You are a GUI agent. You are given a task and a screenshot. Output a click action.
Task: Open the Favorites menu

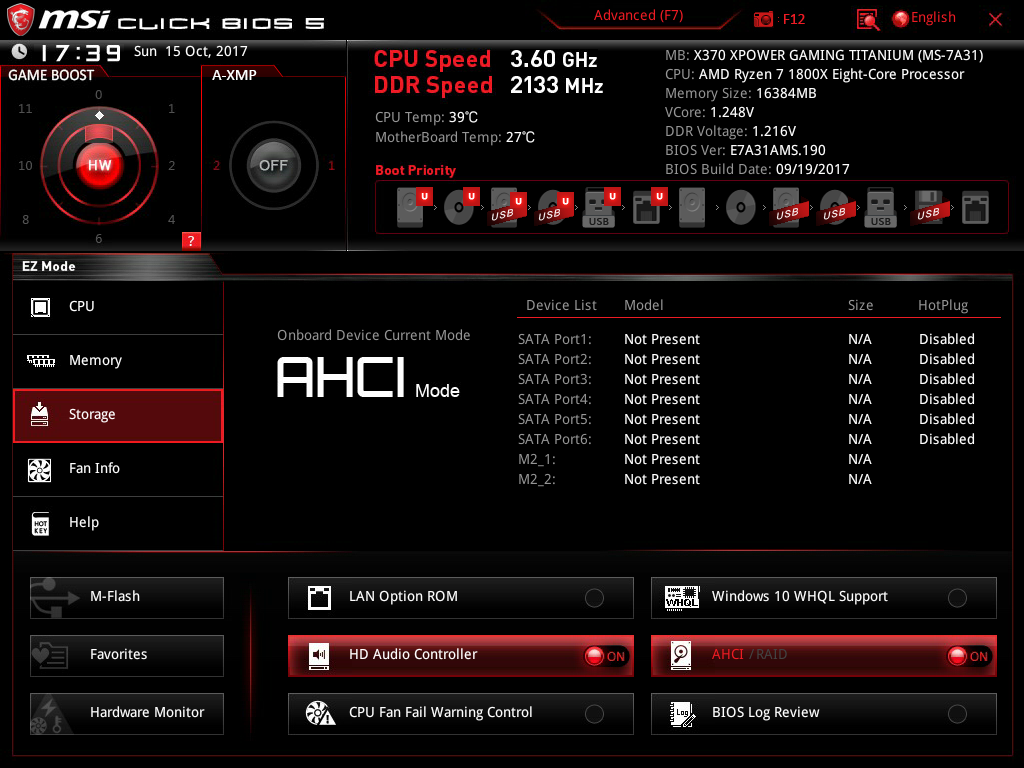click(x=127, y=655)
